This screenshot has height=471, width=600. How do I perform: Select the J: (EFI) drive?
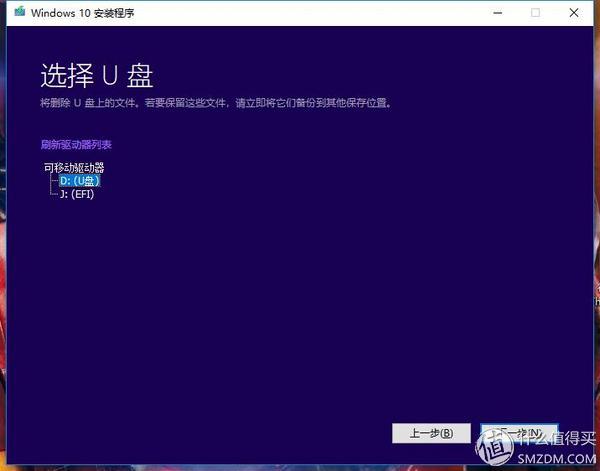77,194
